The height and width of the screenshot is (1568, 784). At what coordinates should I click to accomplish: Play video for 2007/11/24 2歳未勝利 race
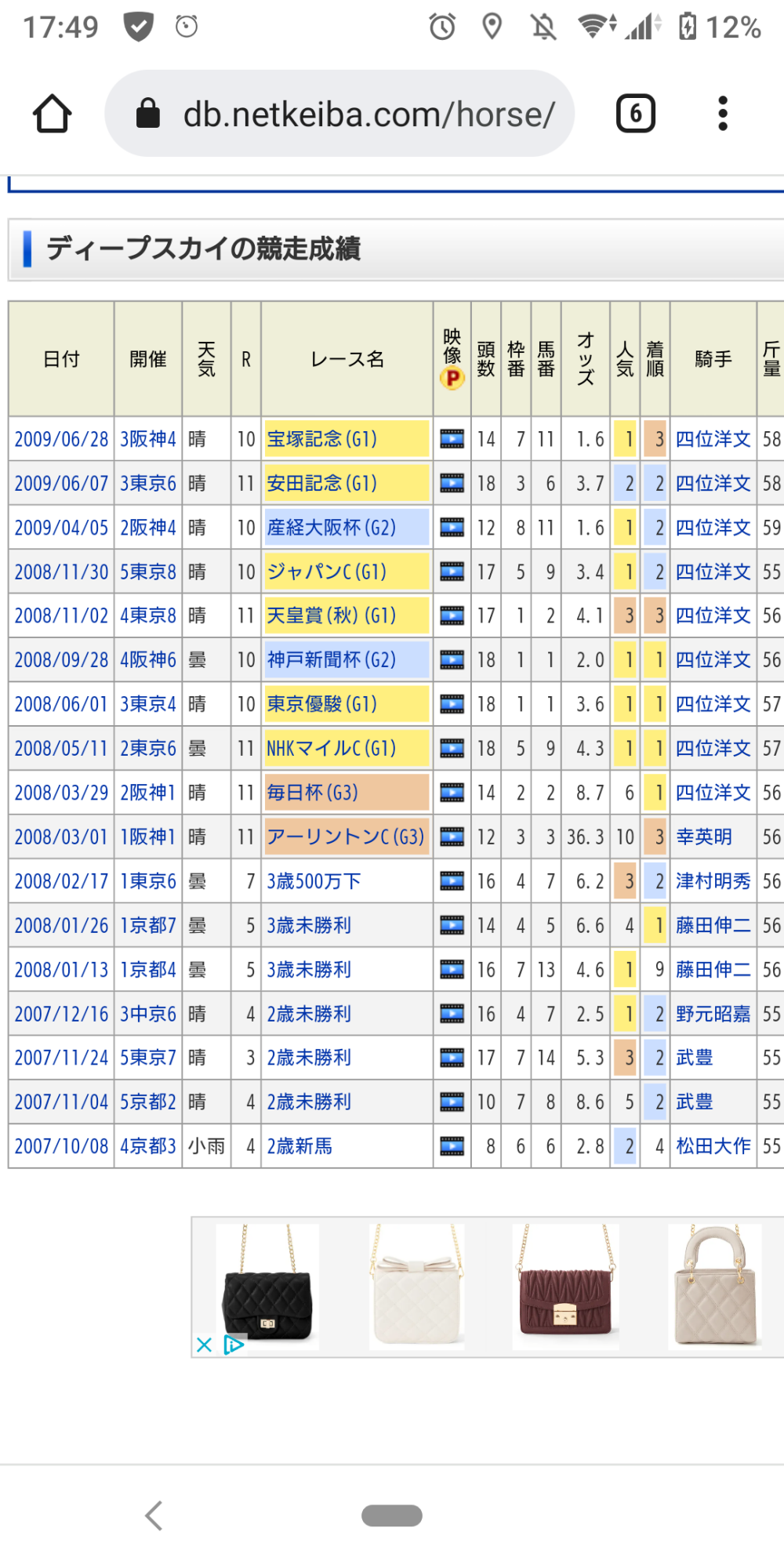click(x=452, y=1058)
